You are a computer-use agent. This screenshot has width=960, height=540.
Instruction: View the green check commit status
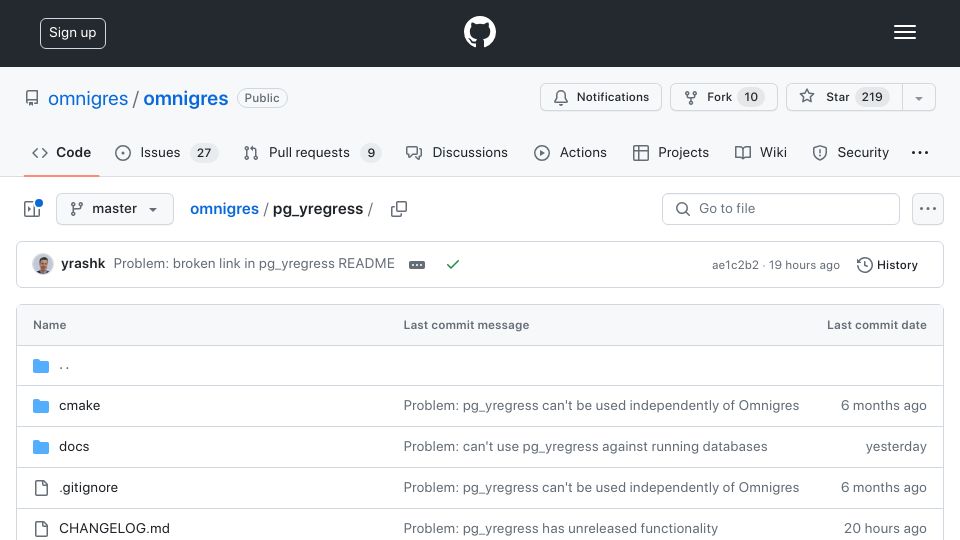(452, 264)
